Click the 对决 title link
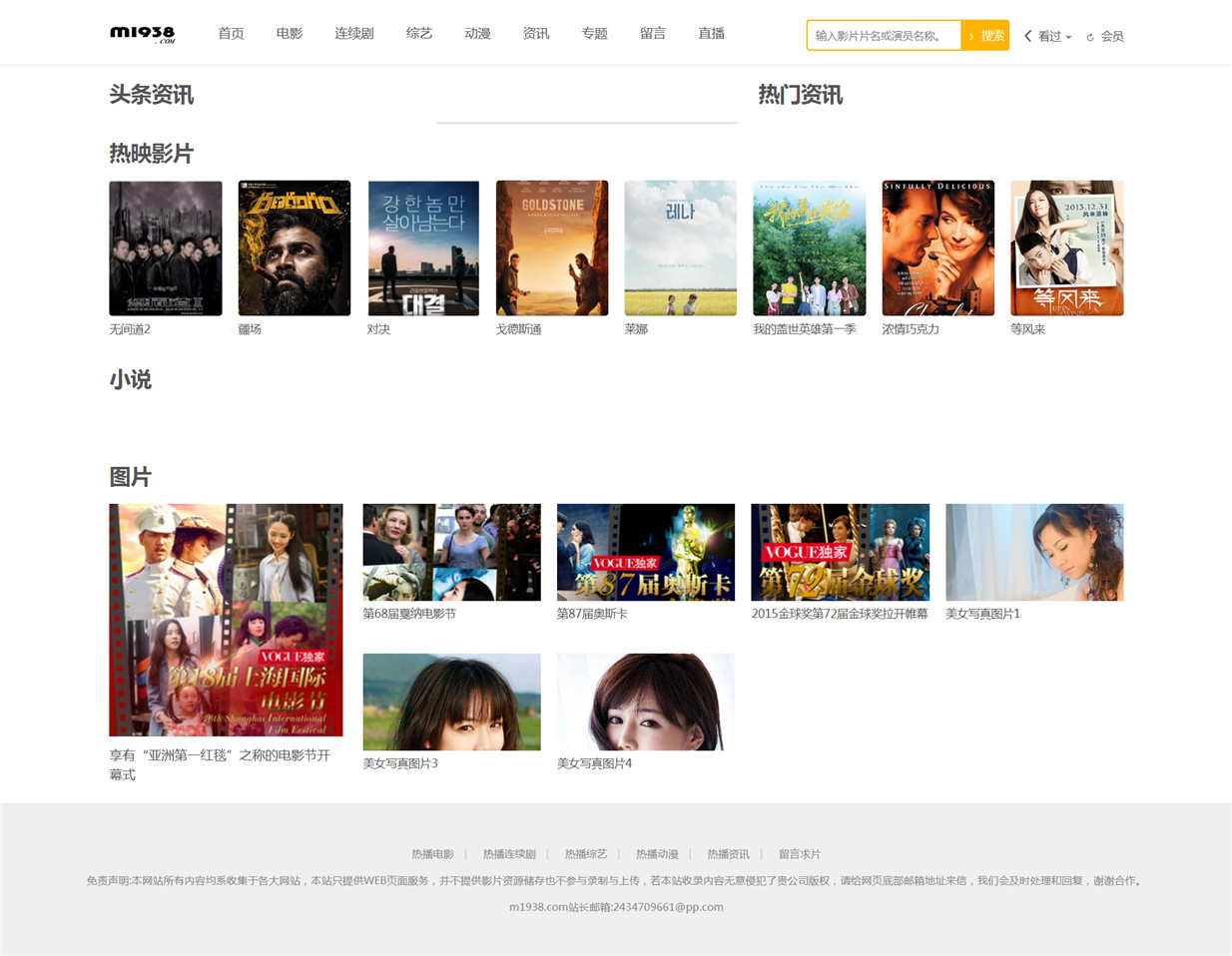This screenshot has width=1232, height=956. [x=378, y=329]
